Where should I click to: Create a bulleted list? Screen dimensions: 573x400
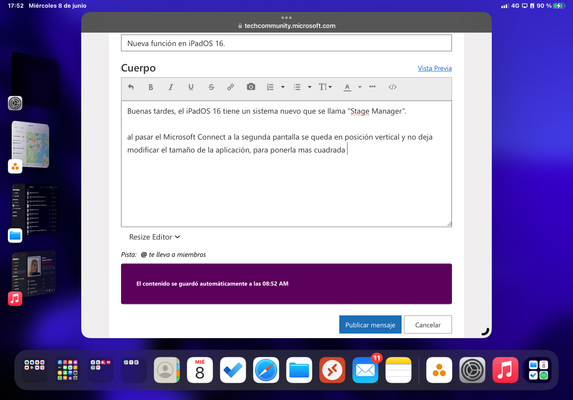(x=297, y=87)
